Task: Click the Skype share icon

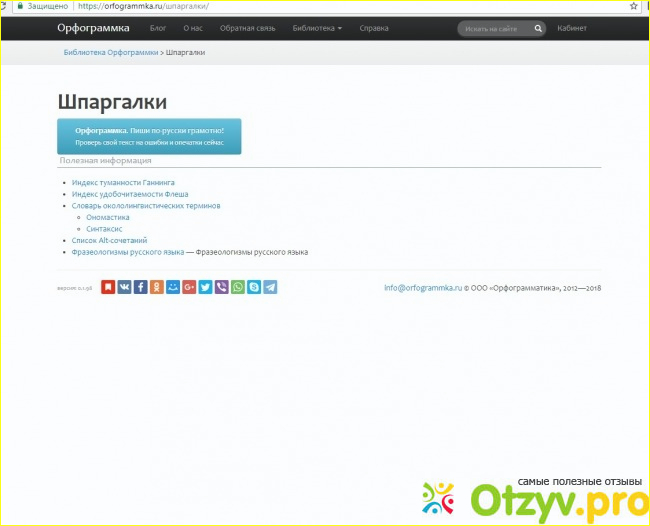Action: click(x=254, y=287)
